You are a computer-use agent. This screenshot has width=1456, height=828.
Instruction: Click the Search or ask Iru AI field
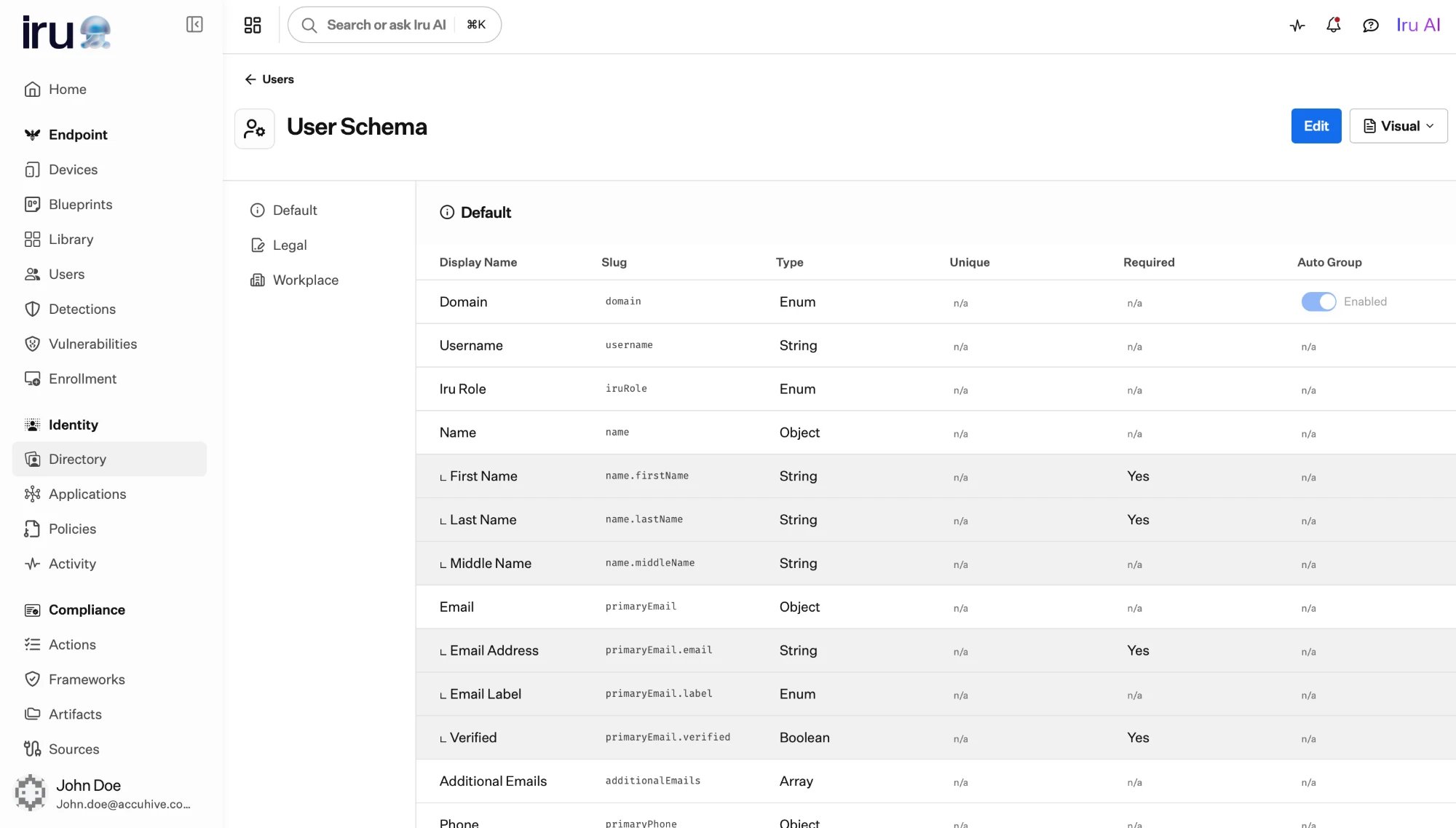pyautogui.click(x=395, y=25)
